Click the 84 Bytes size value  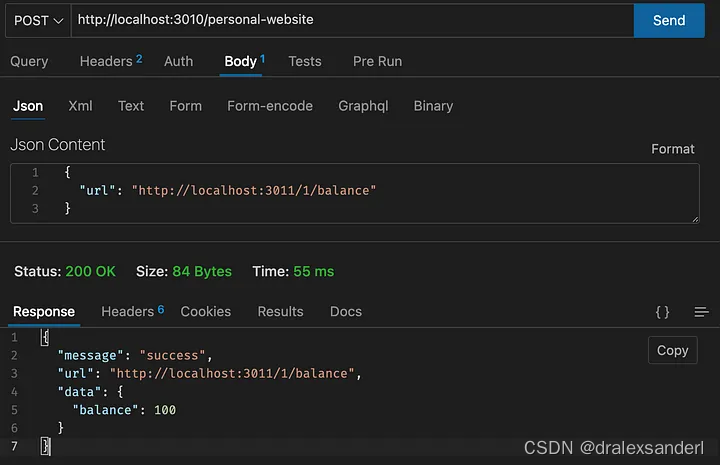(x=202, y=271)
